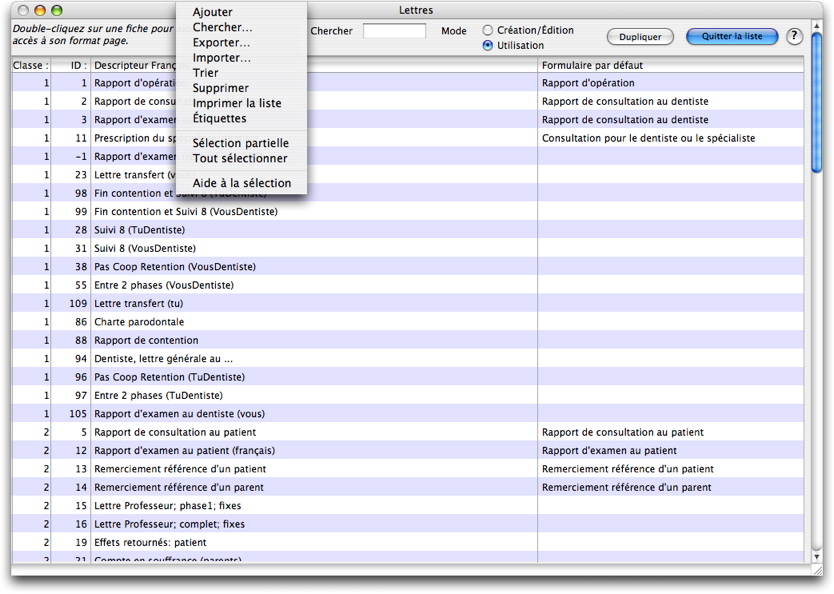834x594 pixels.
Task: Select Lettre Professeur; phase1; fixes row
Action: click(x=407, y=506)
